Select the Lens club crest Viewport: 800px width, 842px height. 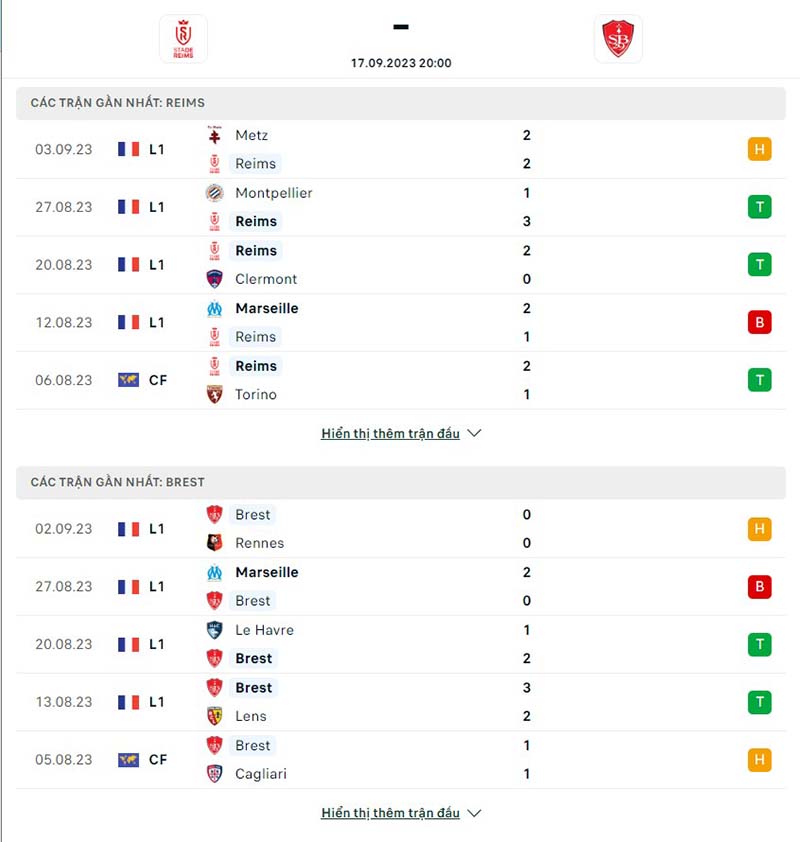214,716
